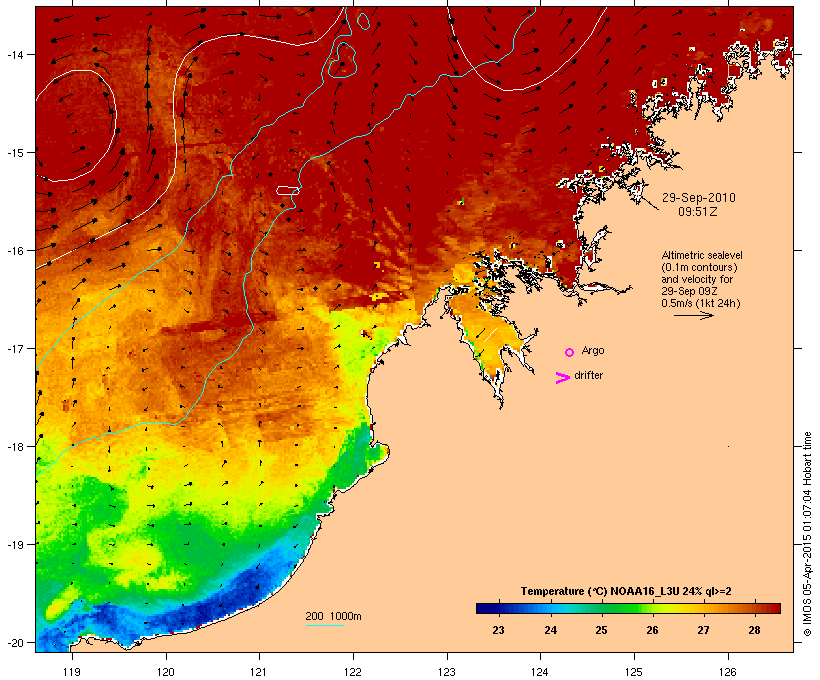The height and width of the screenshot is (680, 820).
Task: Click the colorbar label 24
Action: (x=551, y=630)
